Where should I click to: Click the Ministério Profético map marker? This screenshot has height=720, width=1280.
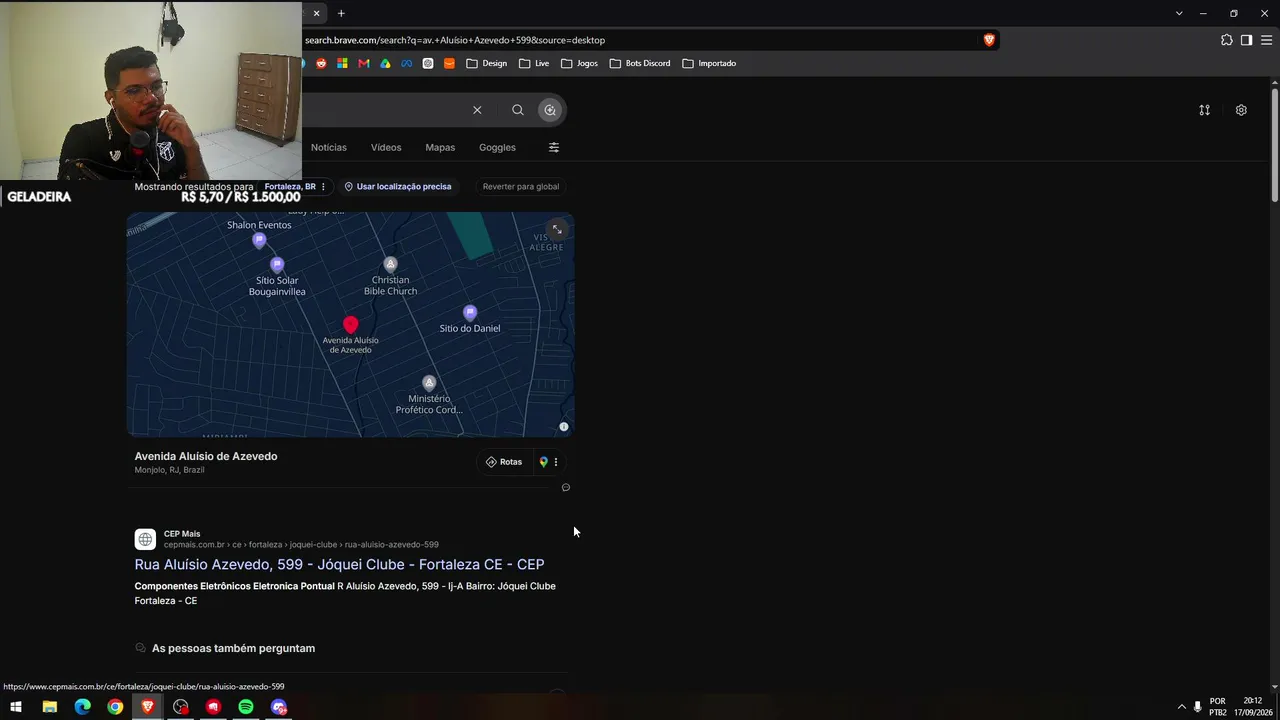(x=429, y=383)
